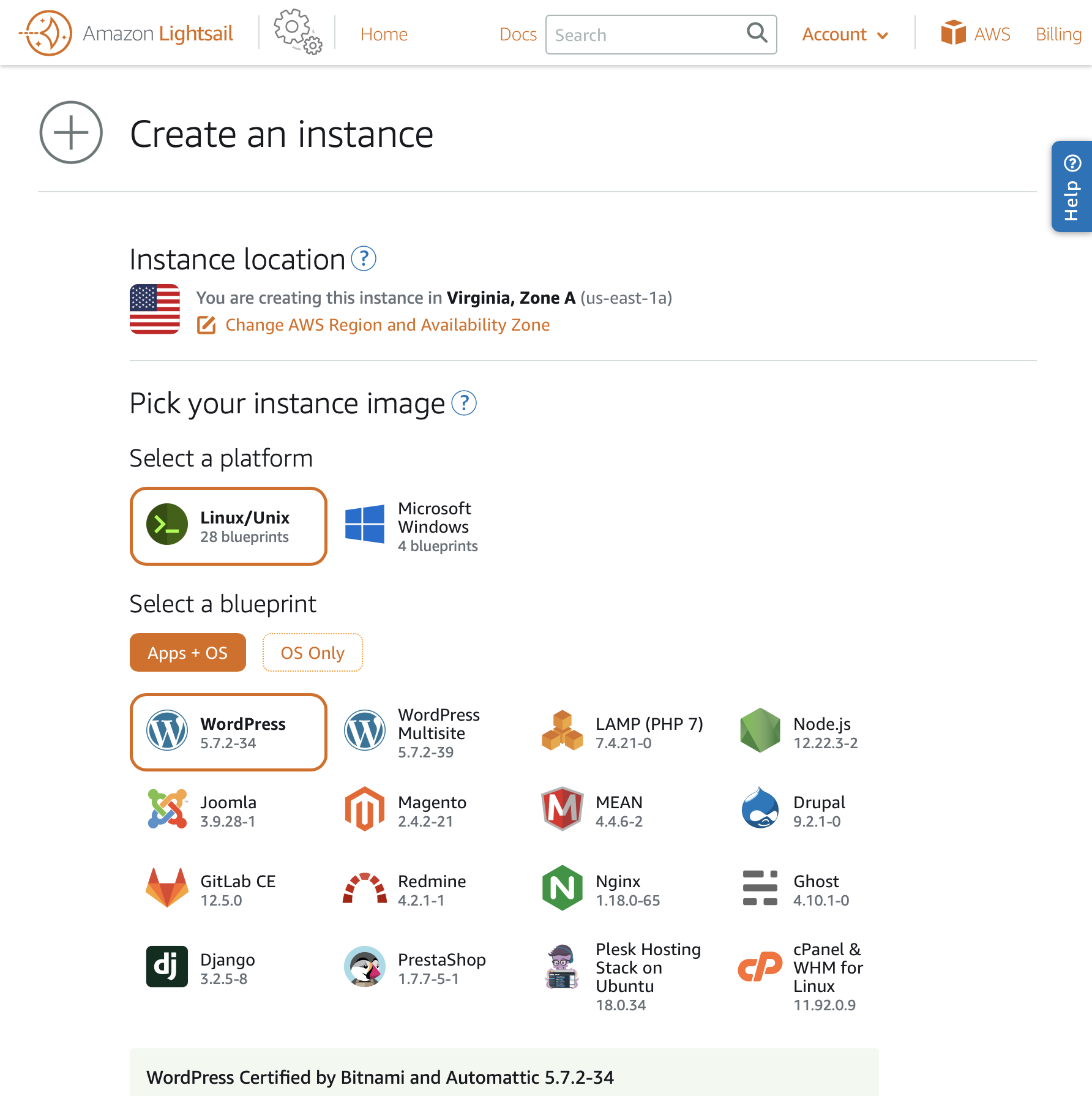Enable the Apps + OS filter
The height and width of the screenshot is (1096, 1092).
pyautogui.click(x=187, y=653)
